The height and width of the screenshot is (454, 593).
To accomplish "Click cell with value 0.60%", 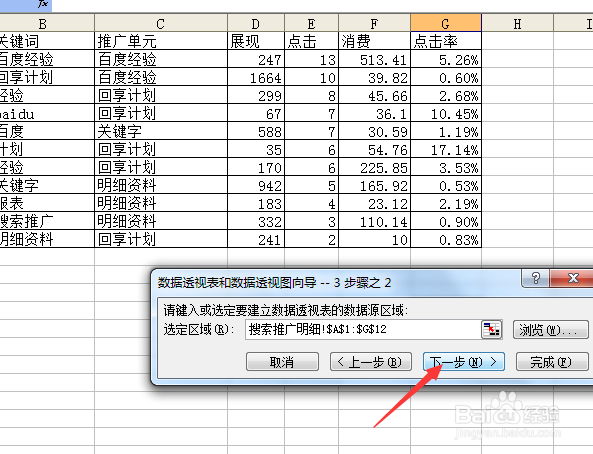I will pos(446,77).
